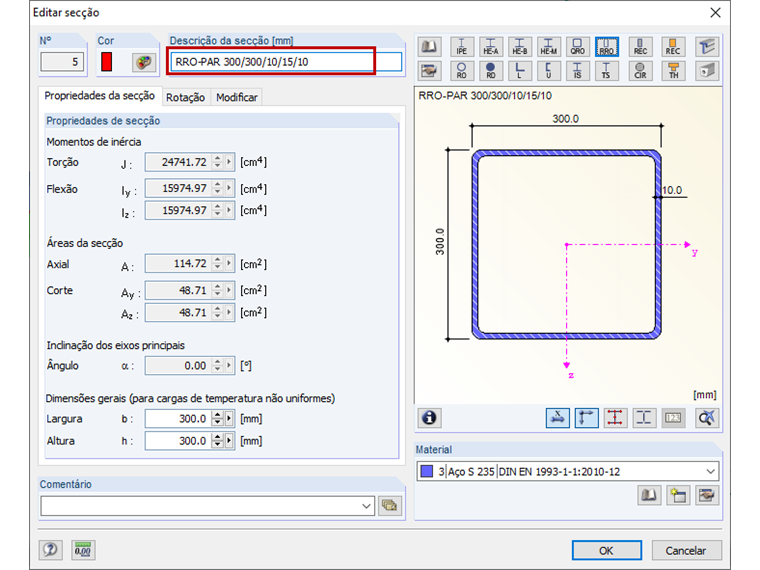Select the gray REC rectangular section

640,47
